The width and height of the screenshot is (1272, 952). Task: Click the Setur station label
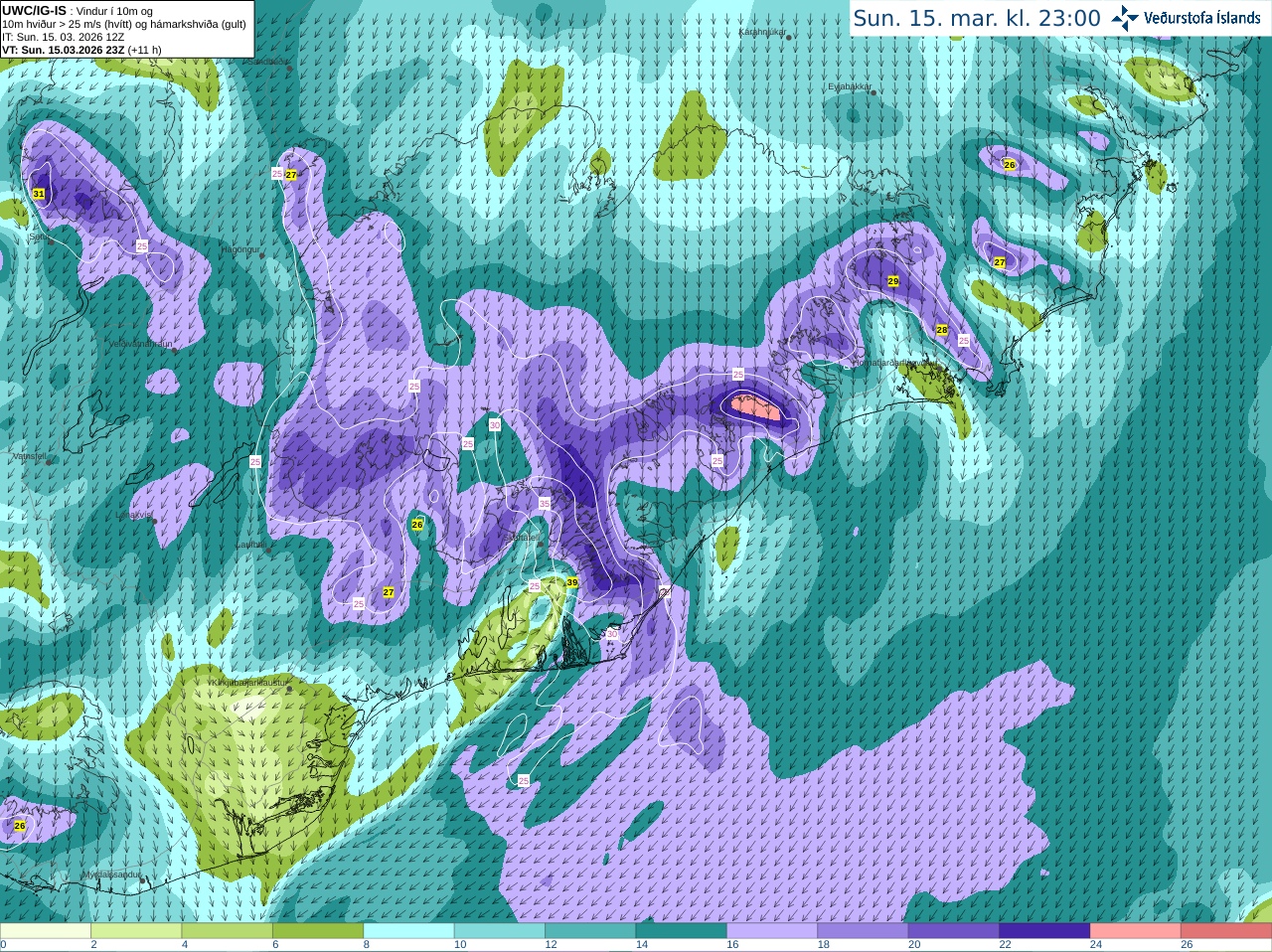click(x=39, y=238)
